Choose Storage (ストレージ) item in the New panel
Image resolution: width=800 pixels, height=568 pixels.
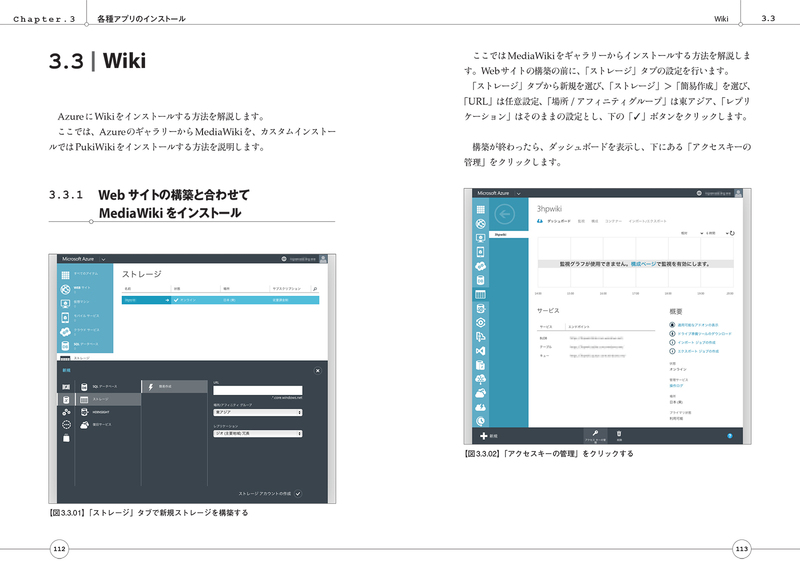[x=108, y=400]
